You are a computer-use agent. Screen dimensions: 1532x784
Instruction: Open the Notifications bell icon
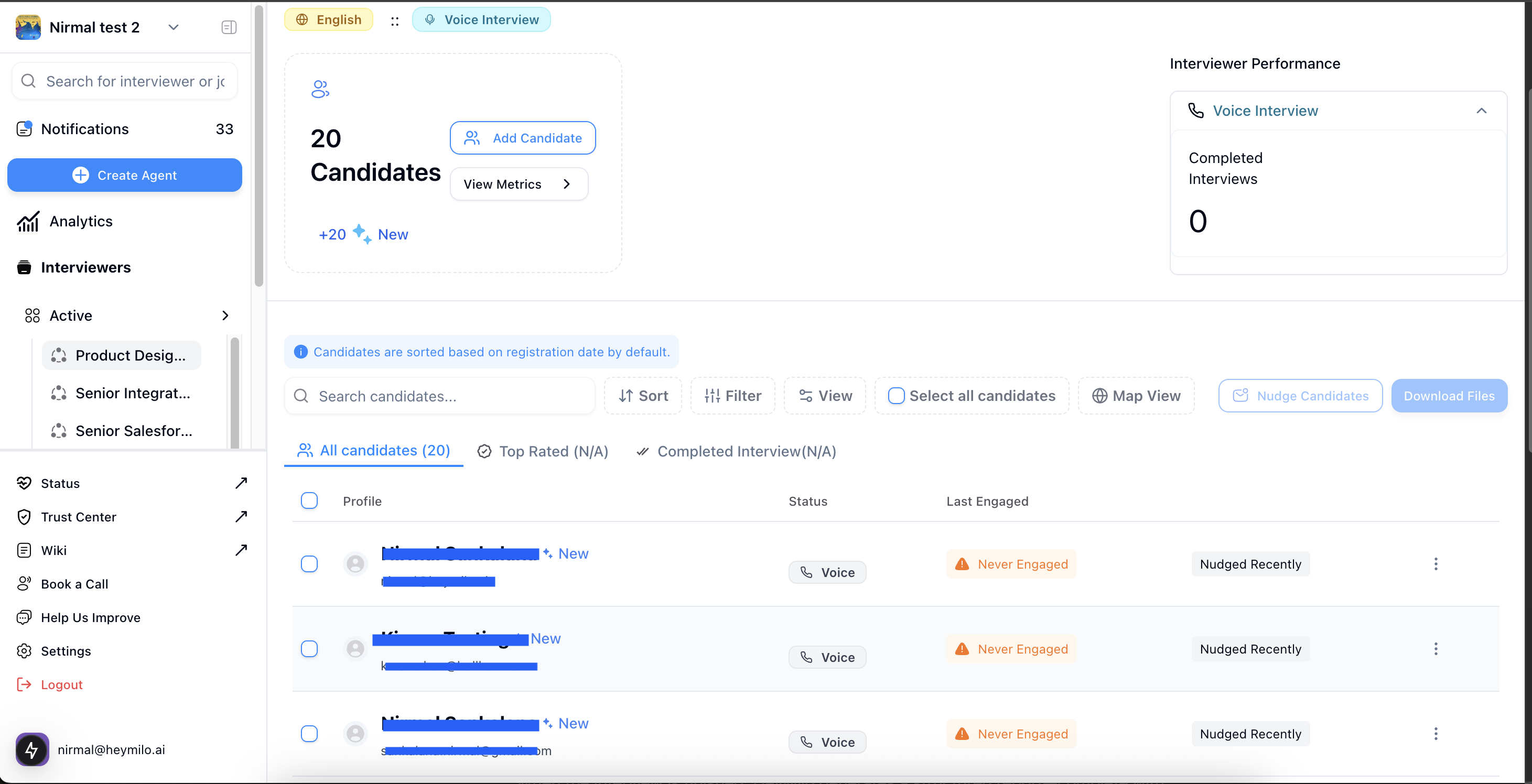(25, 128)
